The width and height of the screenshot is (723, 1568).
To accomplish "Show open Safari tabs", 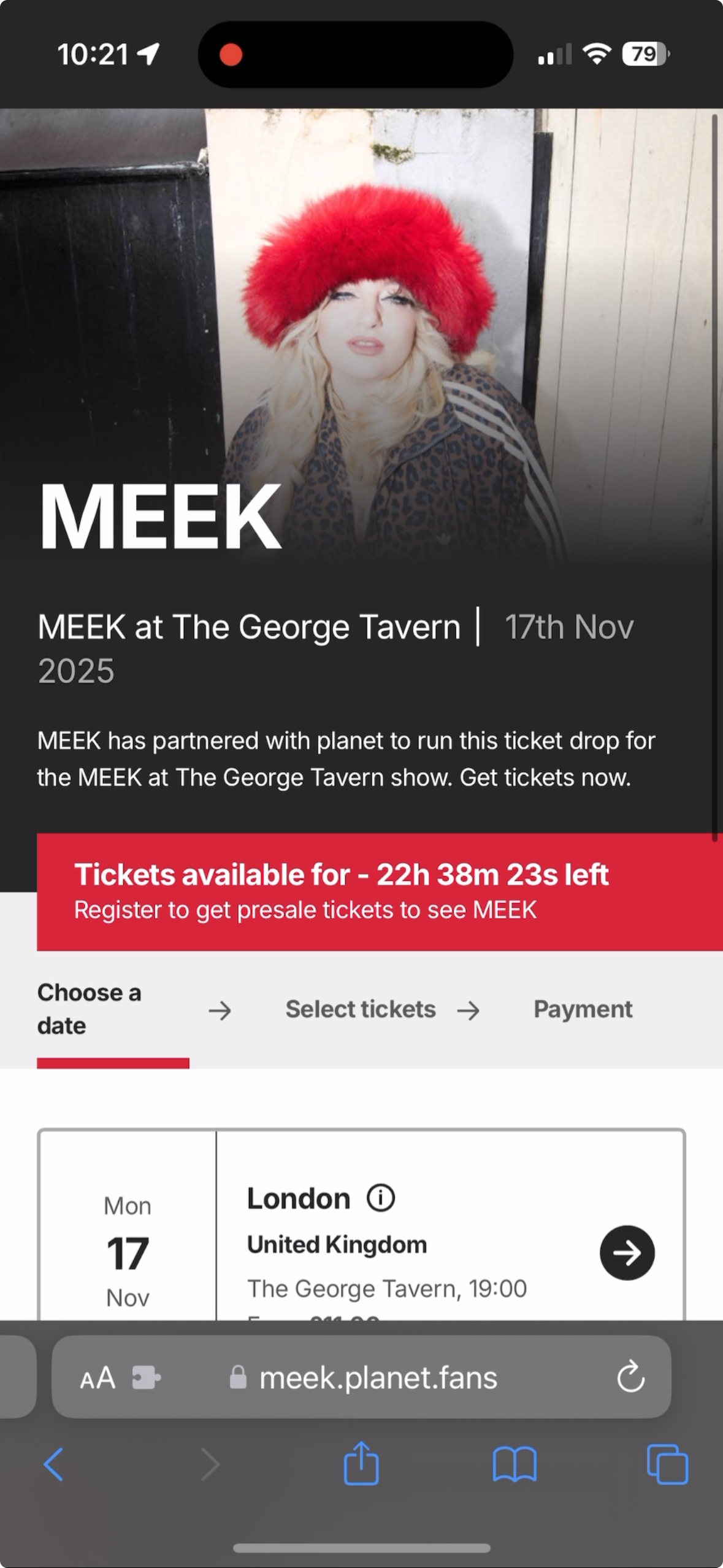I will pos(667,1464).
